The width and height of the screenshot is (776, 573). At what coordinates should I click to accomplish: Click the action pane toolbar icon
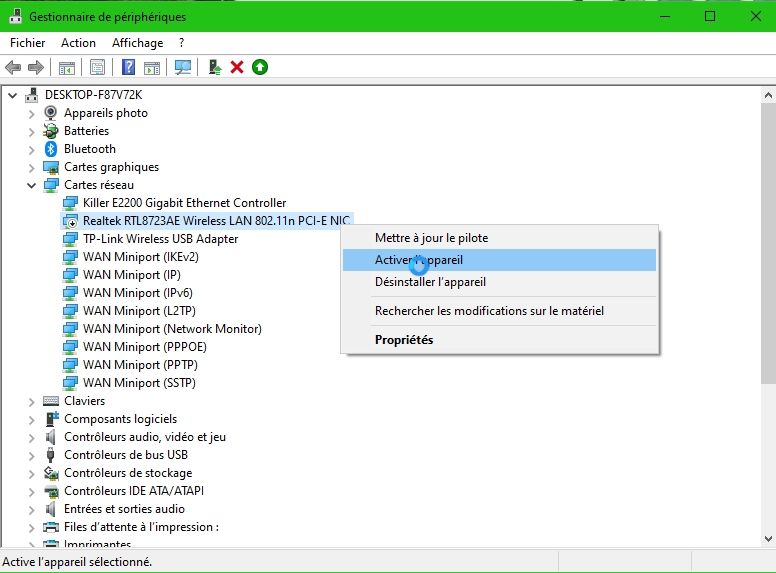coord(152,67)
